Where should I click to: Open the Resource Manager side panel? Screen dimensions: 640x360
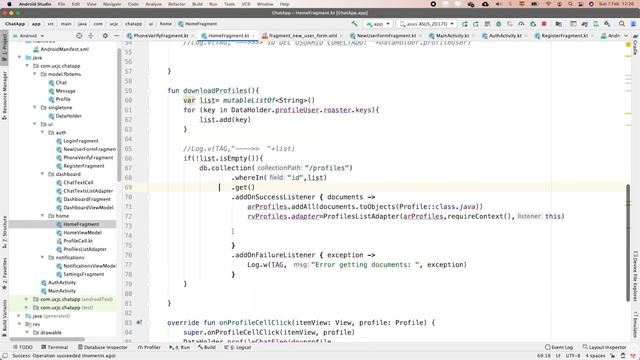pos(4,96)
